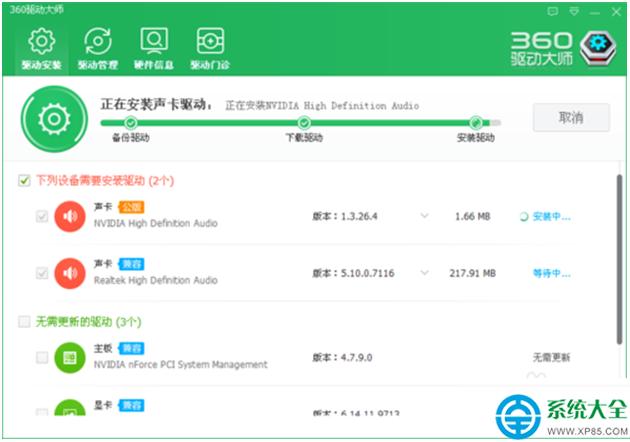Open the 硬件信息 monitor icon

coord(153,43)
